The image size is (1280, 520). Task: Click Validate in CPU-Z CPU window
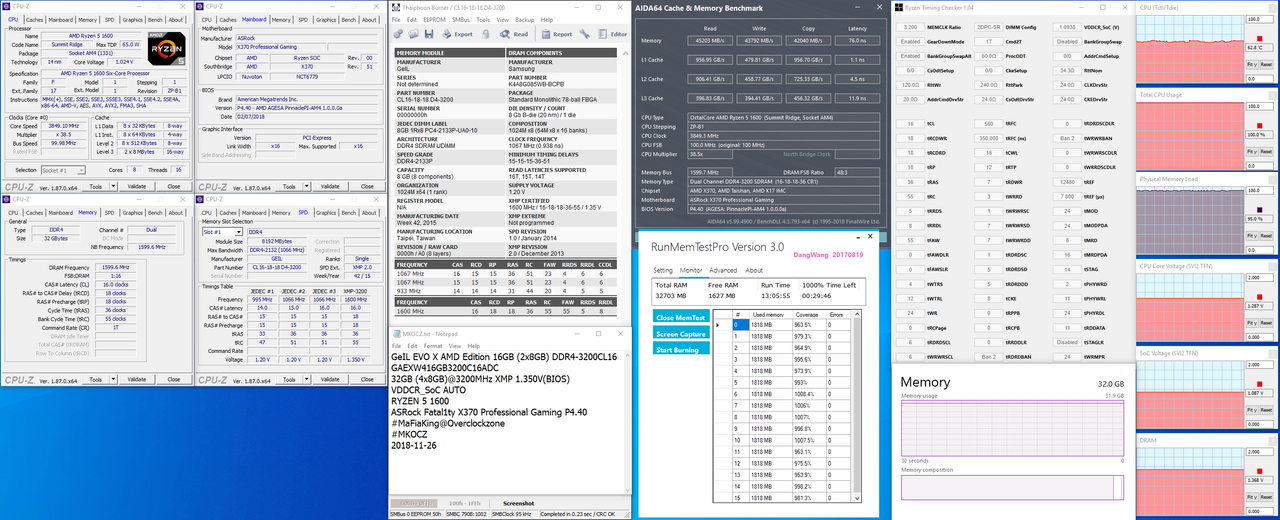tap(137, 186)
